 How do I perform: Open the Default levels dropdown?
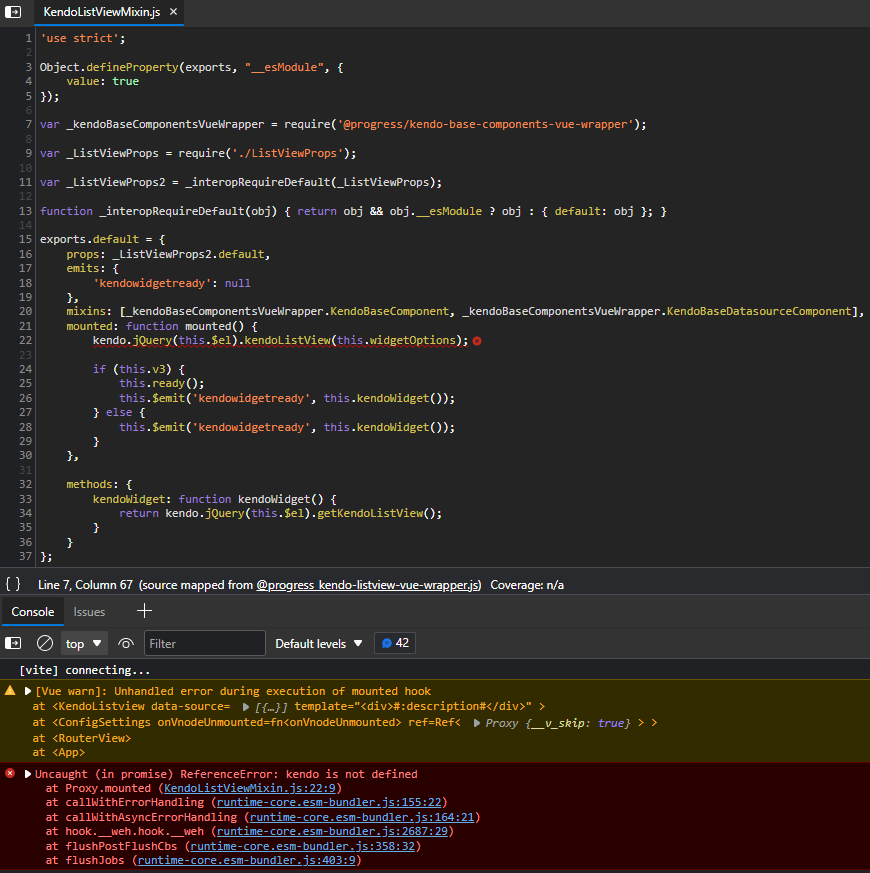coord(318,643)
